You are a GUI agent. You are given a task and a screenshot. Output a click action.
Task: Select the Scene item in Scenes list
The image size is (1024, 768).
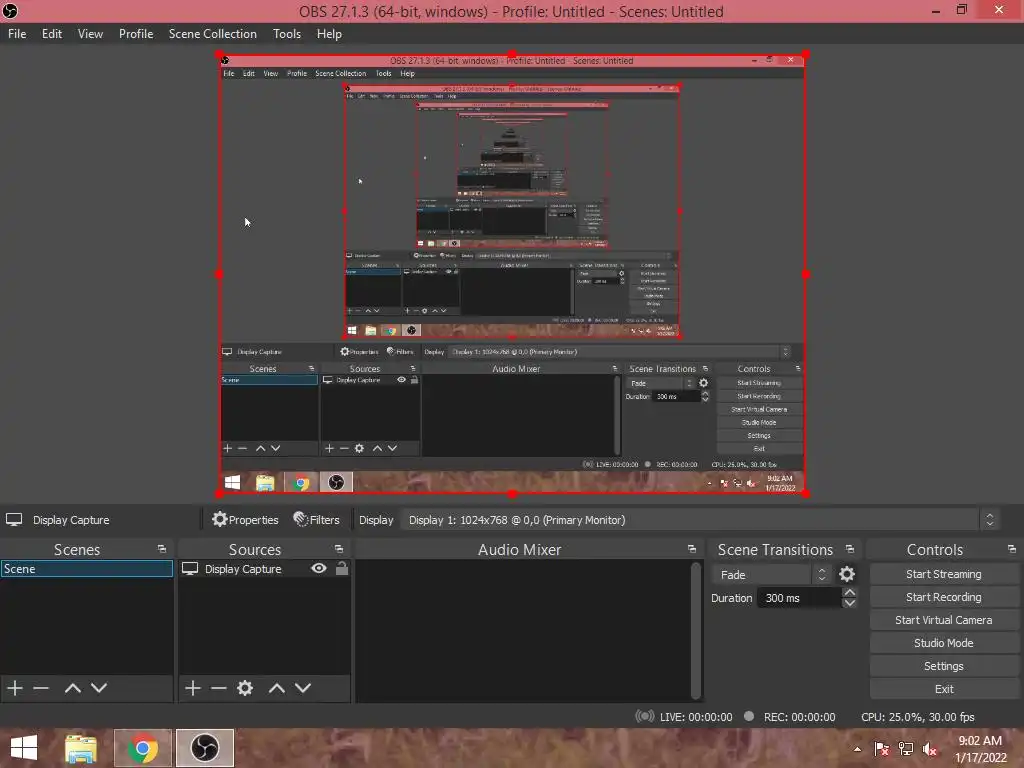87,569
